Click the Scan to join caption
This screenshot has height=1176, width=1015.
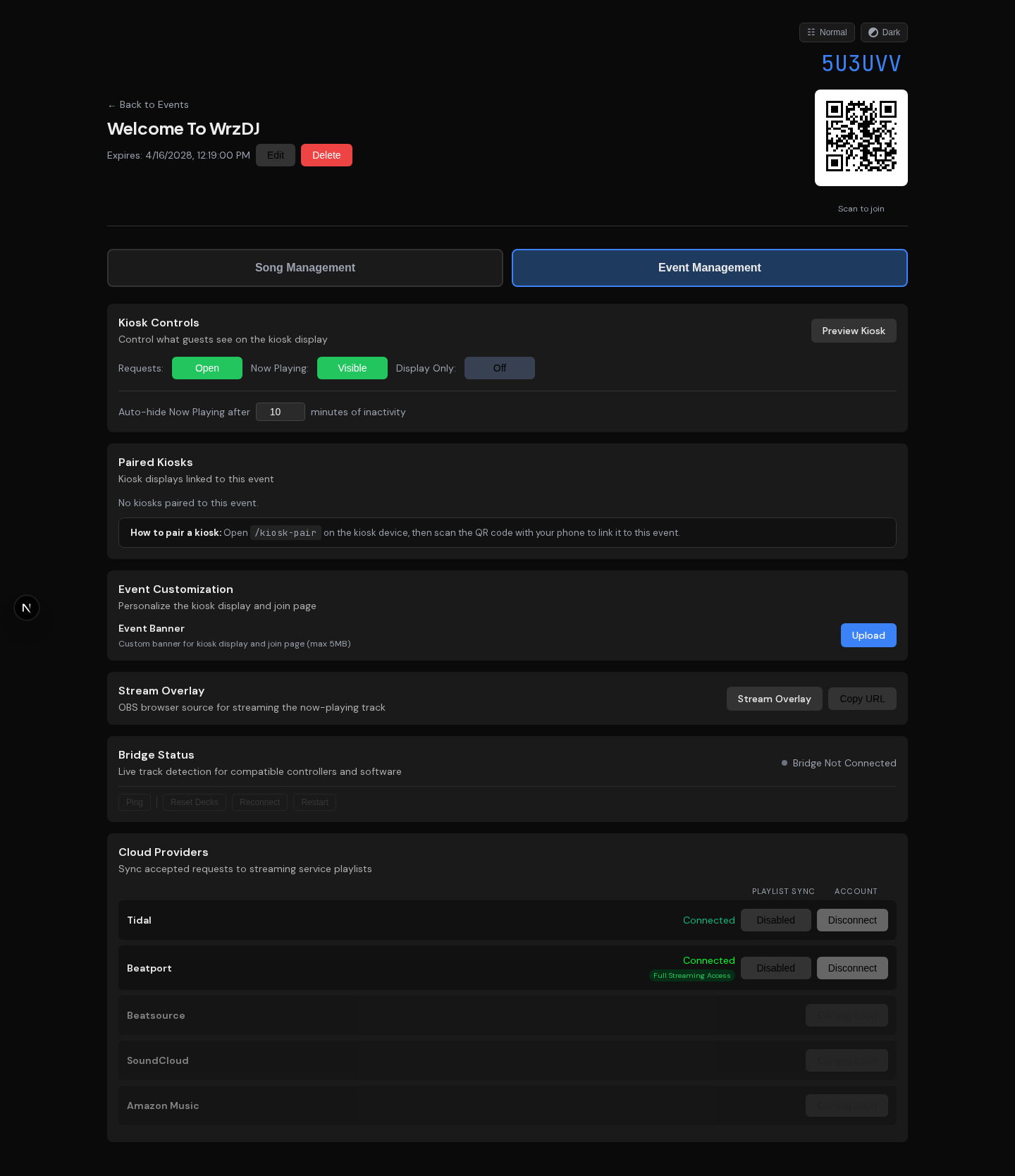coord(861,209)
